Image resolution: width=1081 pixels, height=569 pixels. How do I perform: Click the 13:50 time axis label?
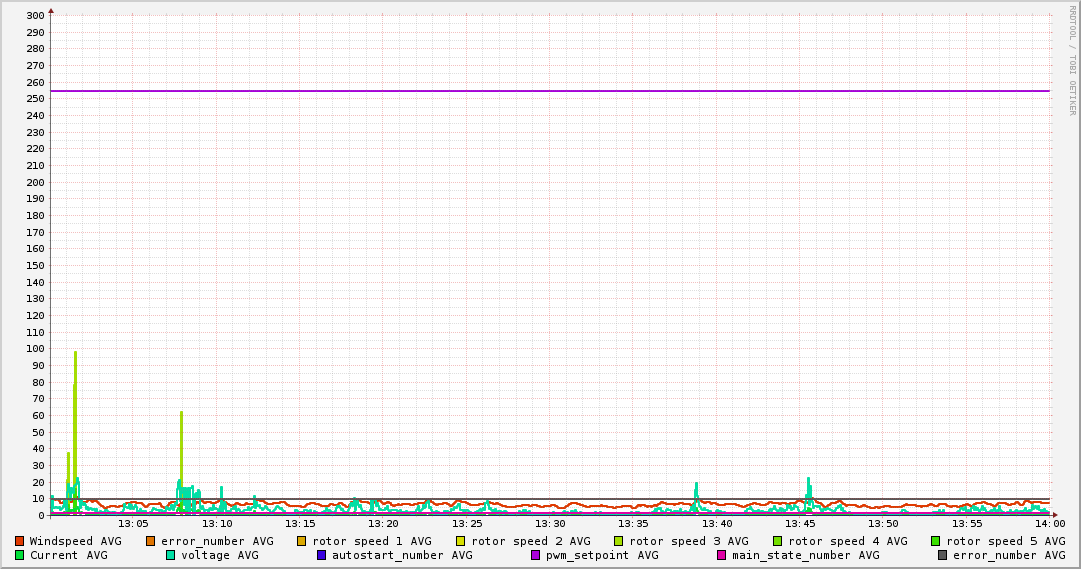pos(883,524)
